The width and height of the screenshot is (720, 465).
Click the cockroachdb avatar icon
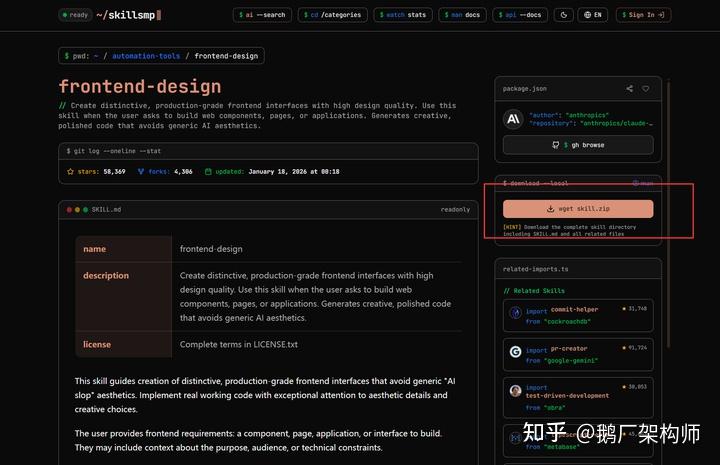tap(515, 313)
